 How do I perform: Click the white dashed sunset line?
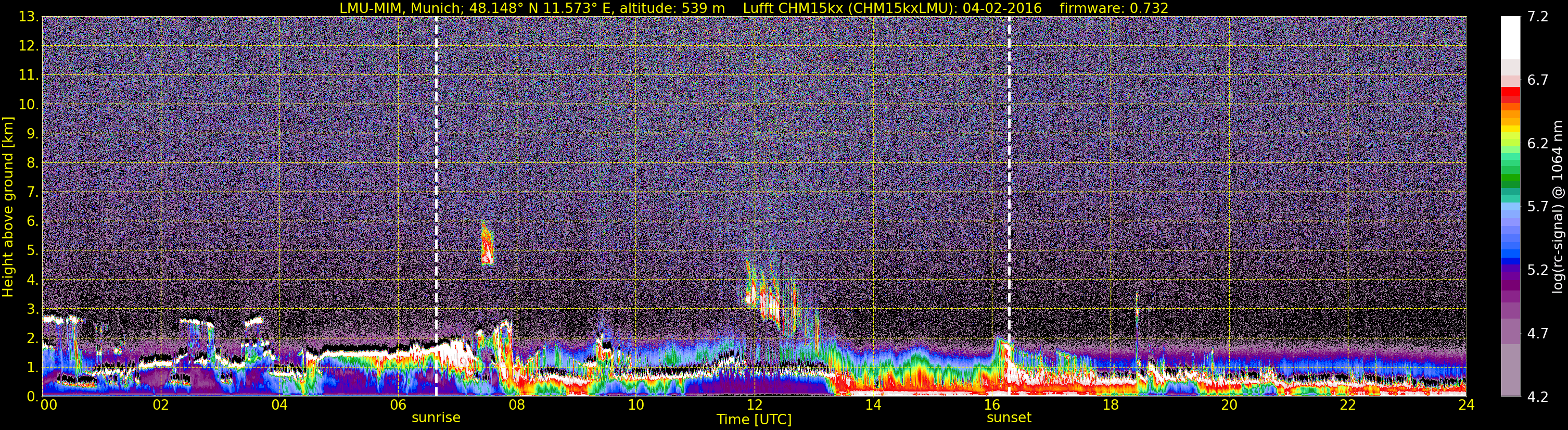point(1009,207)
